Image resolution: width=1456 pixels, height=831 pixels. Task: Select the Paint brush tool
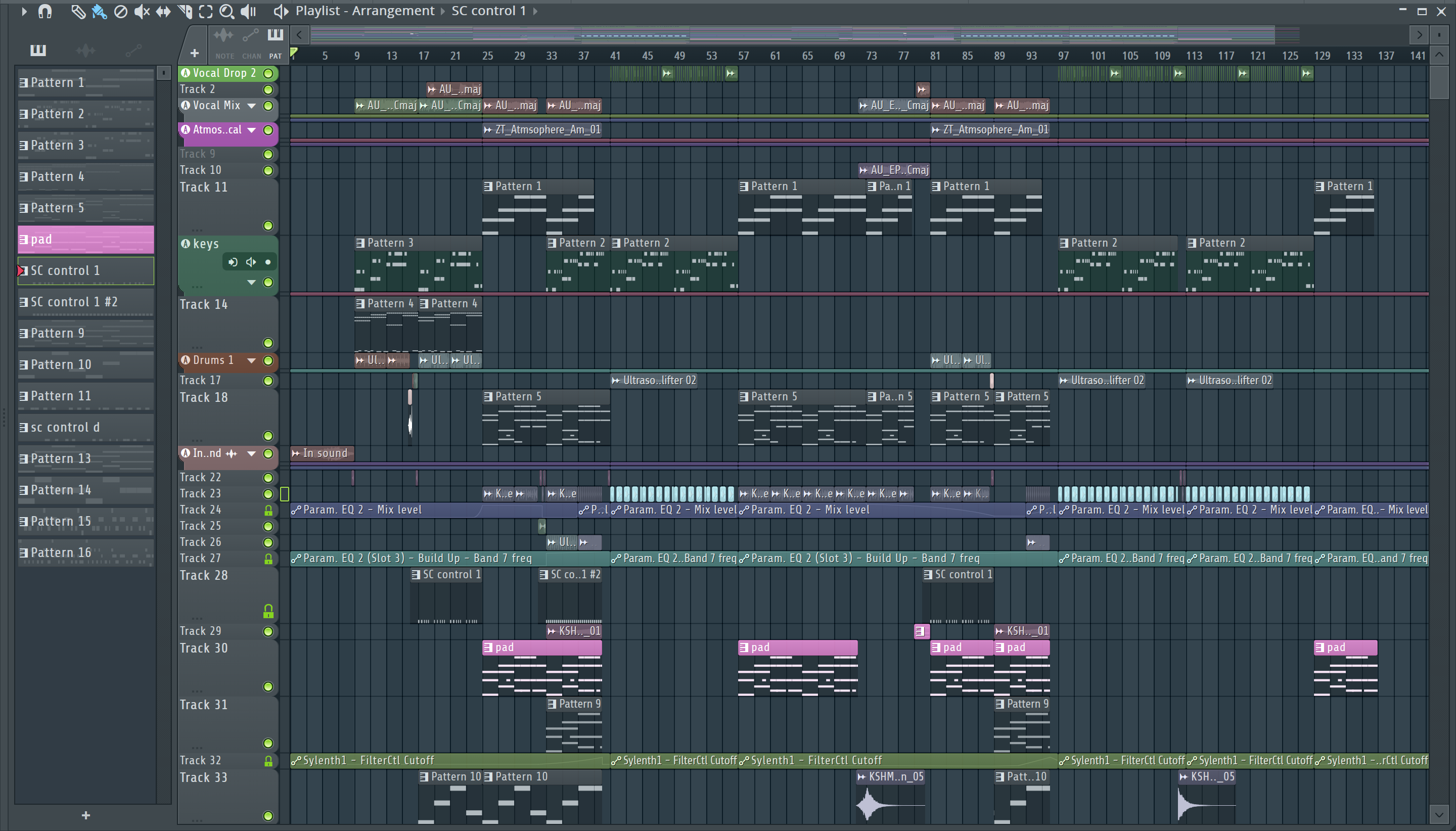[x=99, y=11]
